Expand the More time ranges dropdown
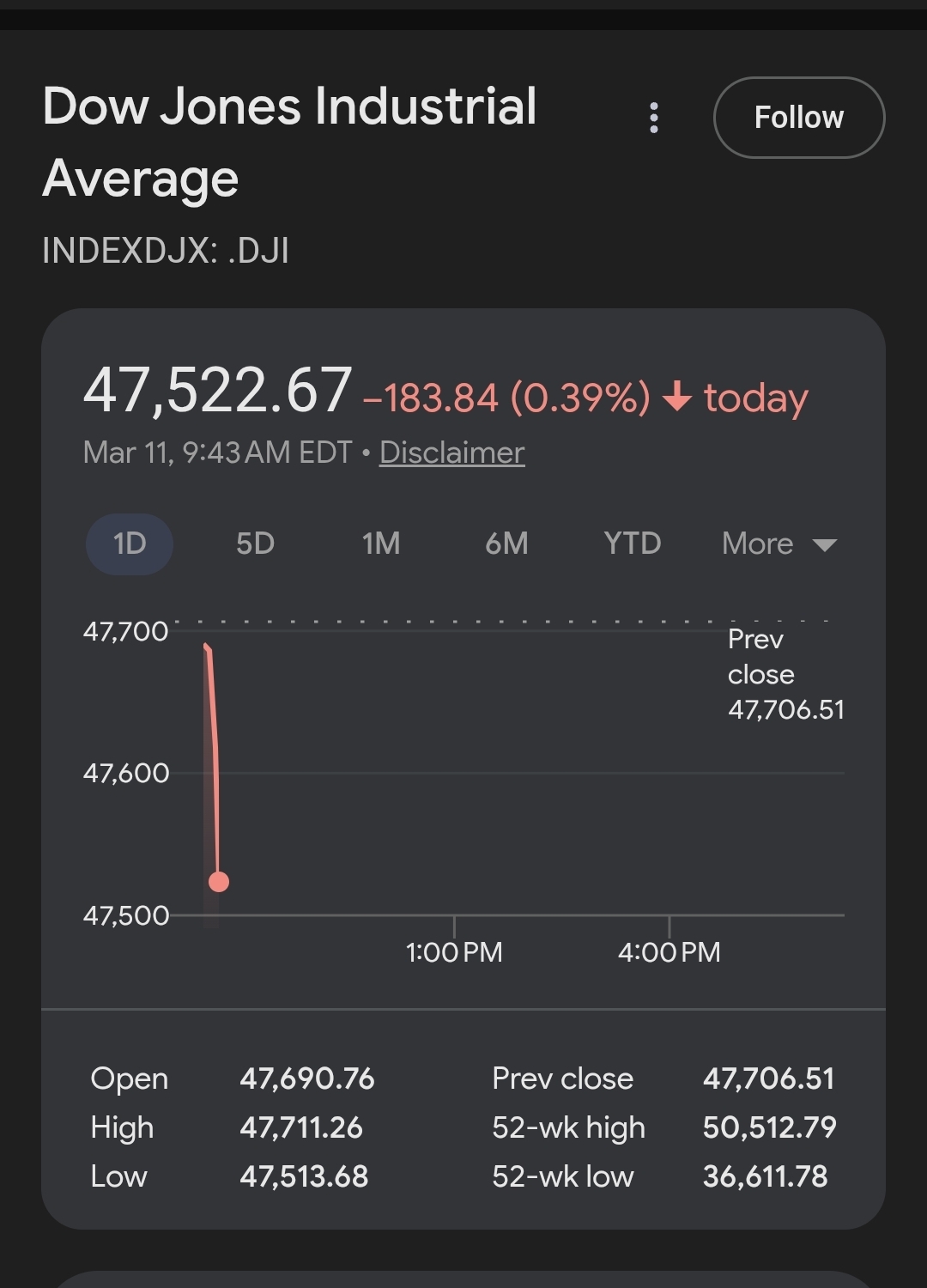Viewport: 927px width, 1288px height. click(x=779, y=544)
